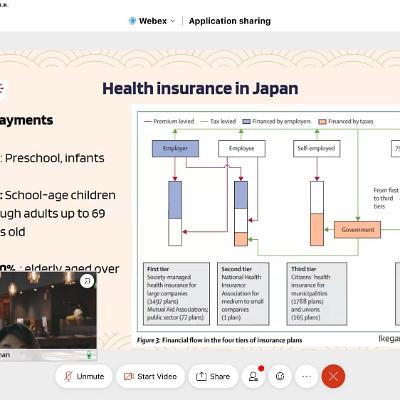Click the Employee box in diagram
Screen dimensions: 400x400
242,148
